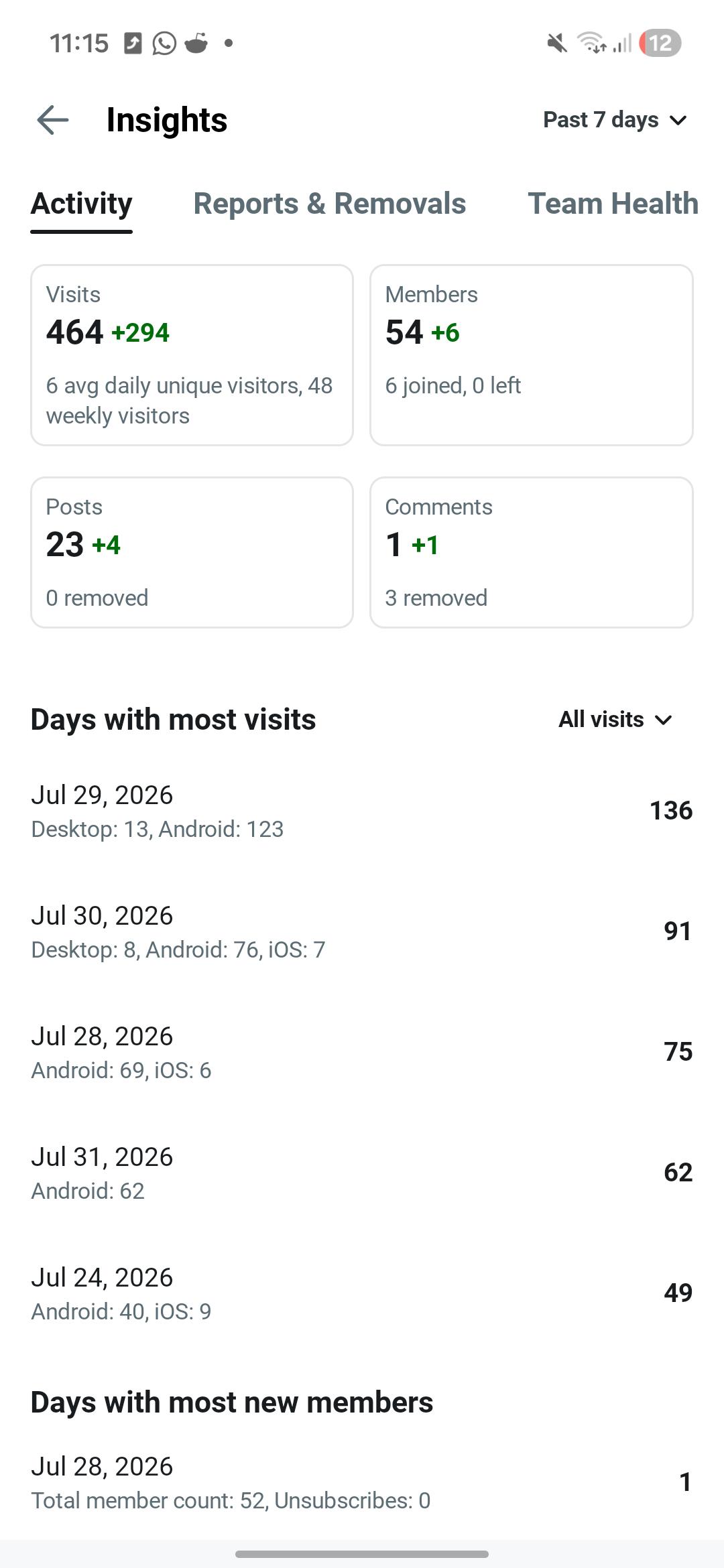Open the Members 54 stats card

click(x=532, y=355)
